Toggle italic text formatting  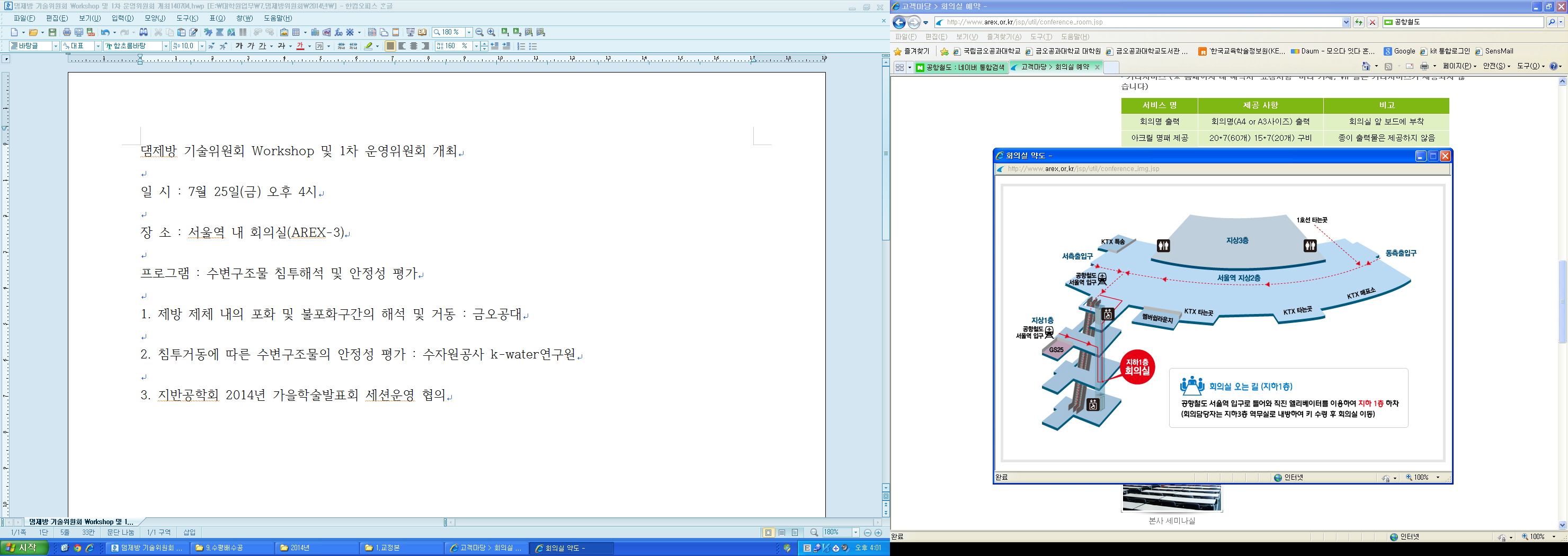coord(251,46)
